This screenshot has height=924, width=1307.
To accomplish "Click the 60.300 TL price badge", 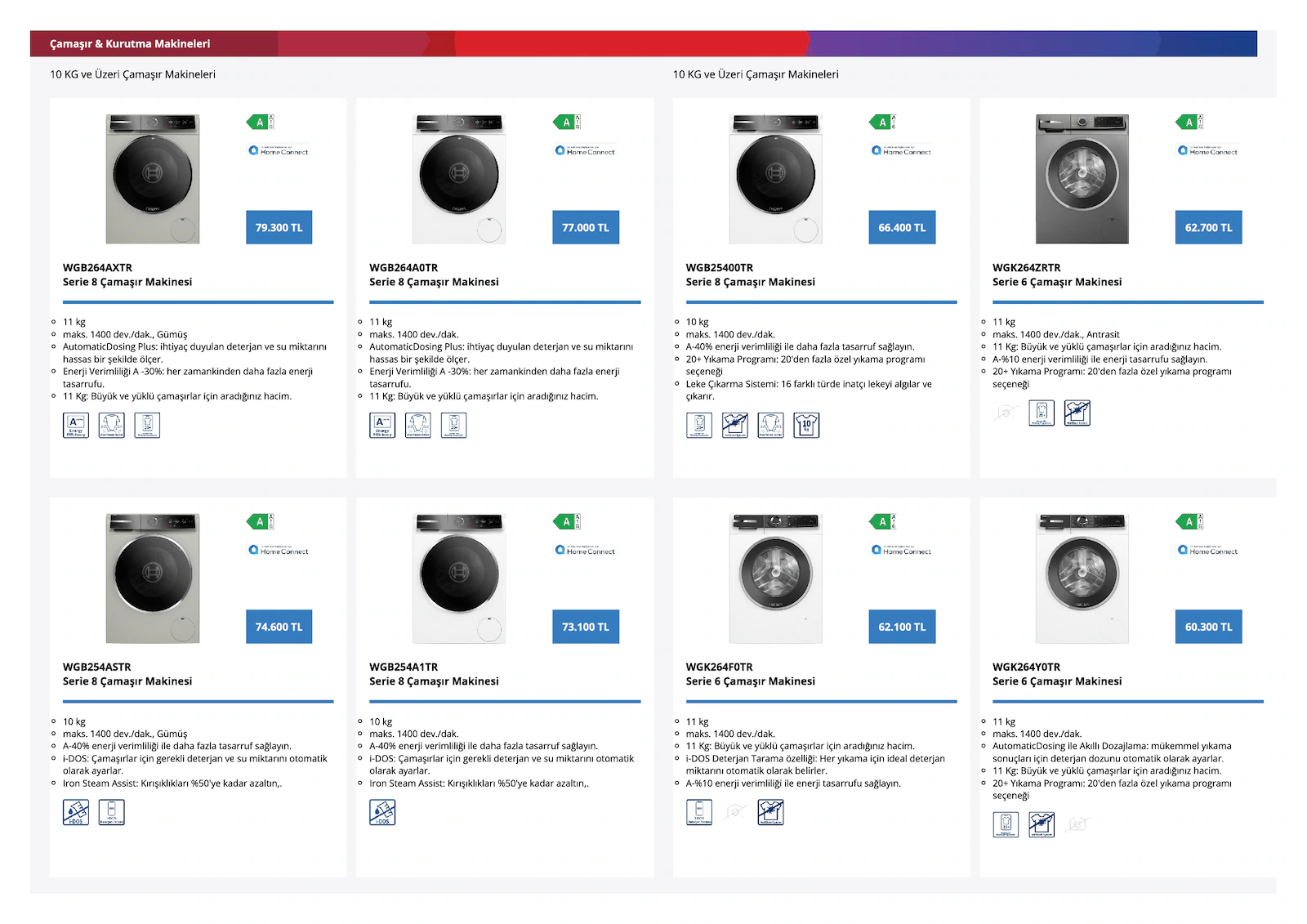I will [1209, 627].
